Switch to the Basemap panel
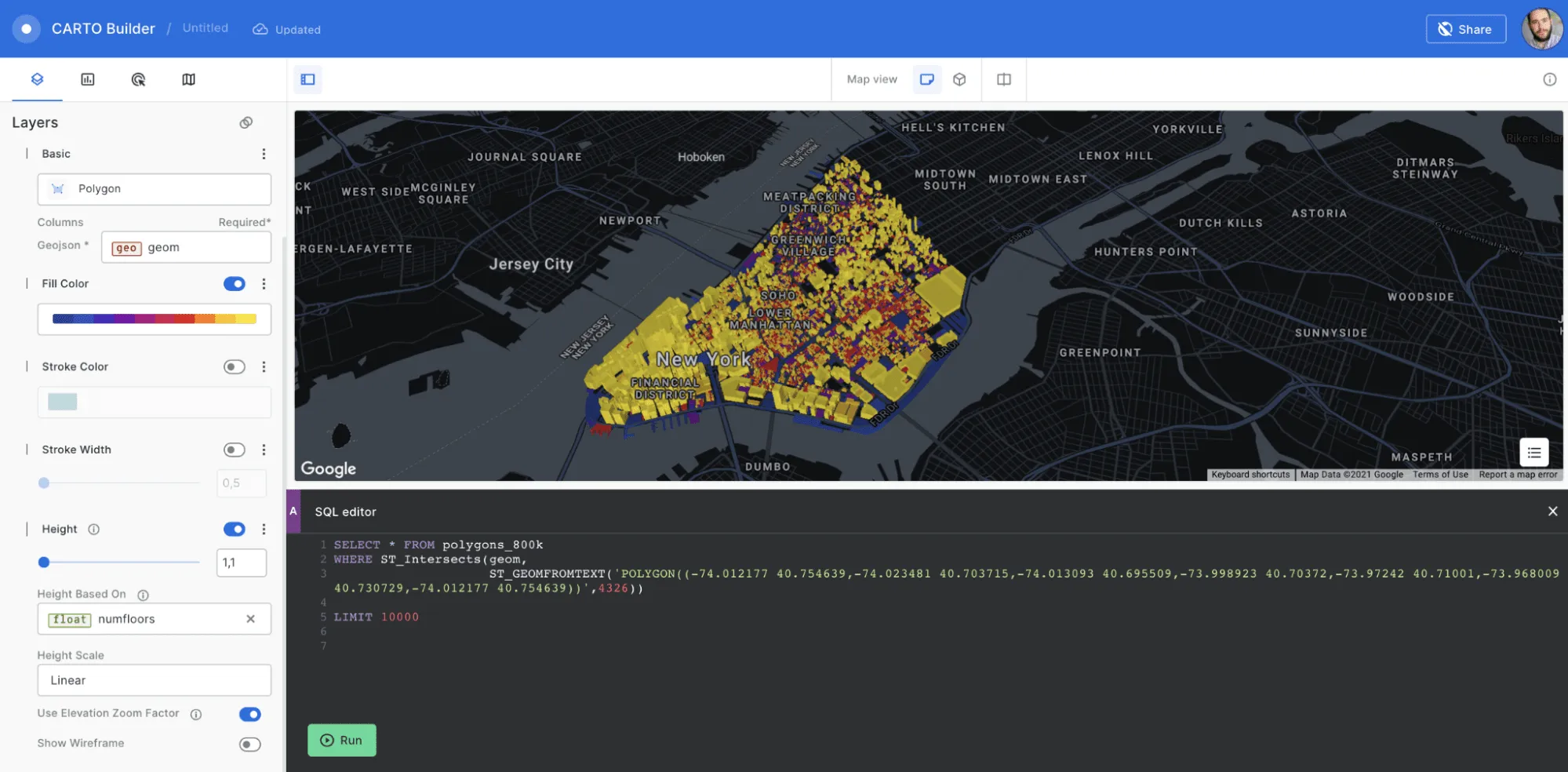Screen dimensions: 1568x772 coord(188,79)
